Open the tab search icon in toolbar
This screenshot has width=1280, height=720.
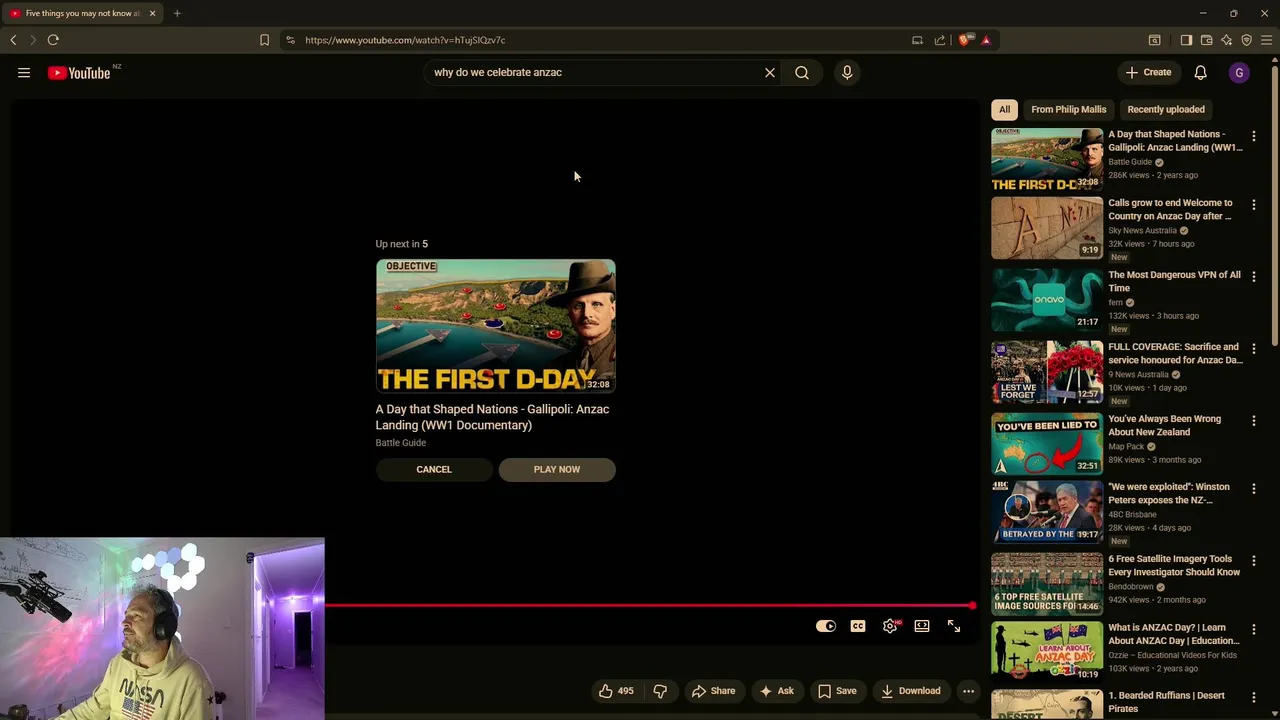click(x=1154, y=40)
